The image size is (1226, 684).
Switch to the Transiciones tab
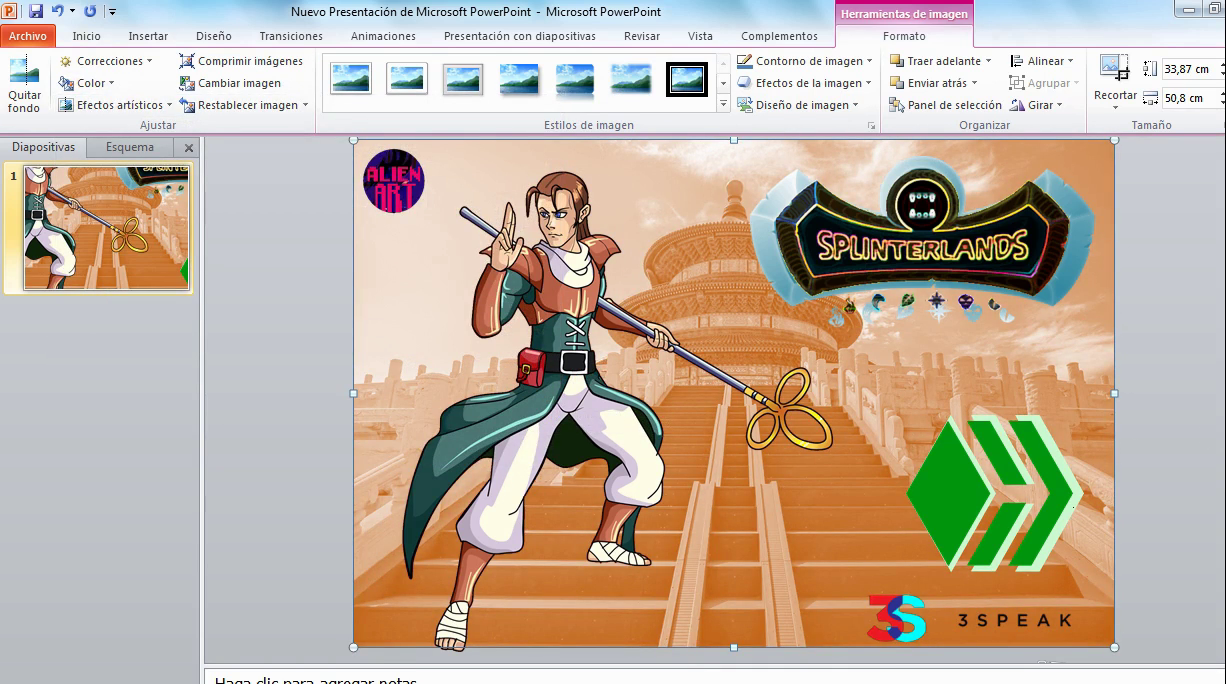pos(291,36)
